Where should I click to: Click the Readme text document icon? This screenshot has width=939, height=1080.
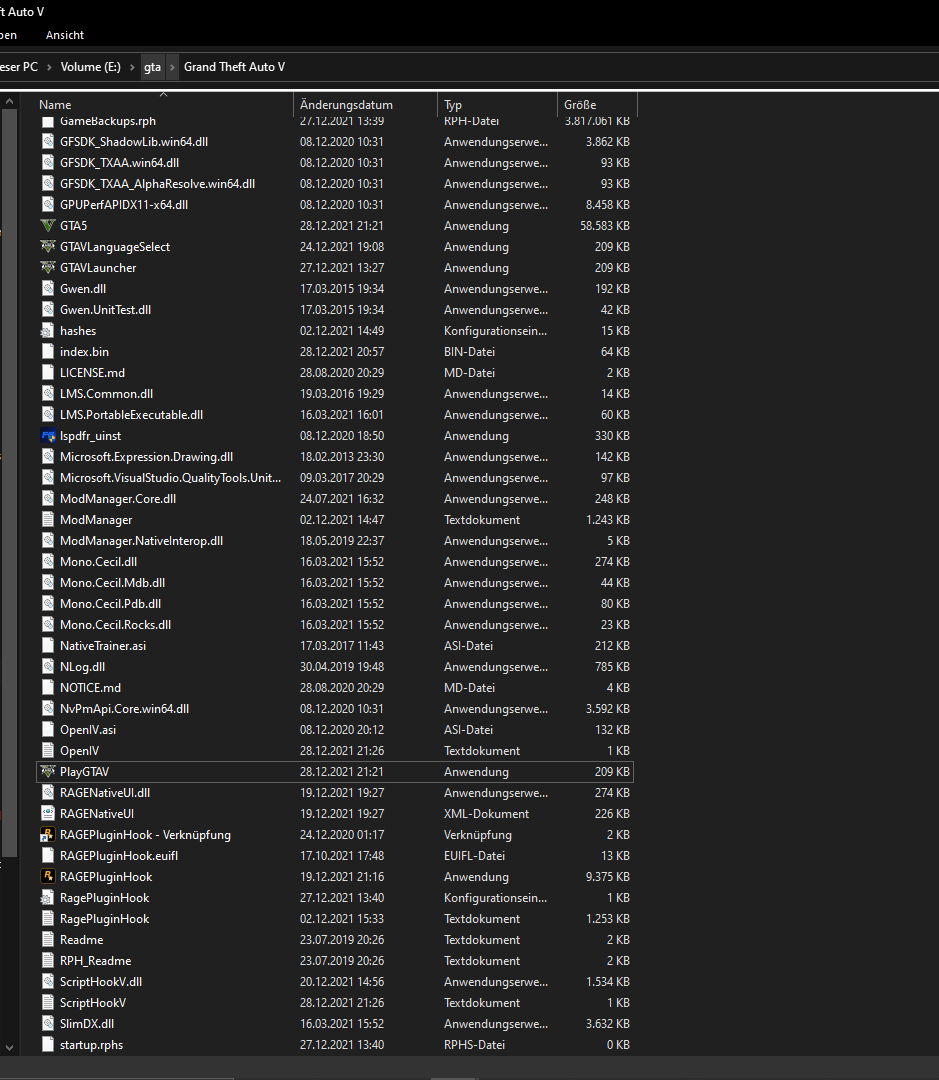(48, 939)
